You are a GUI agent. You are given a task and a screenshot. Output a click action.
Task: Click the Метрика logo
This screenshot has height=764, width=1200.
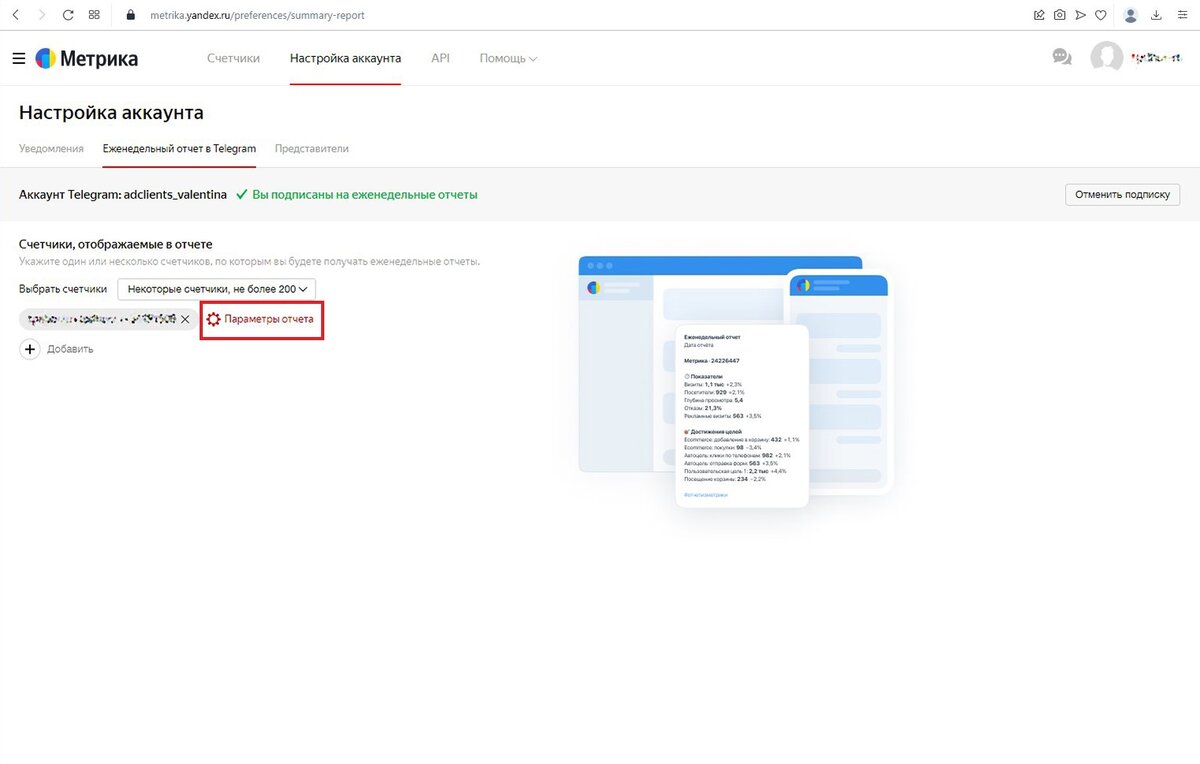(x=87, y=58)
